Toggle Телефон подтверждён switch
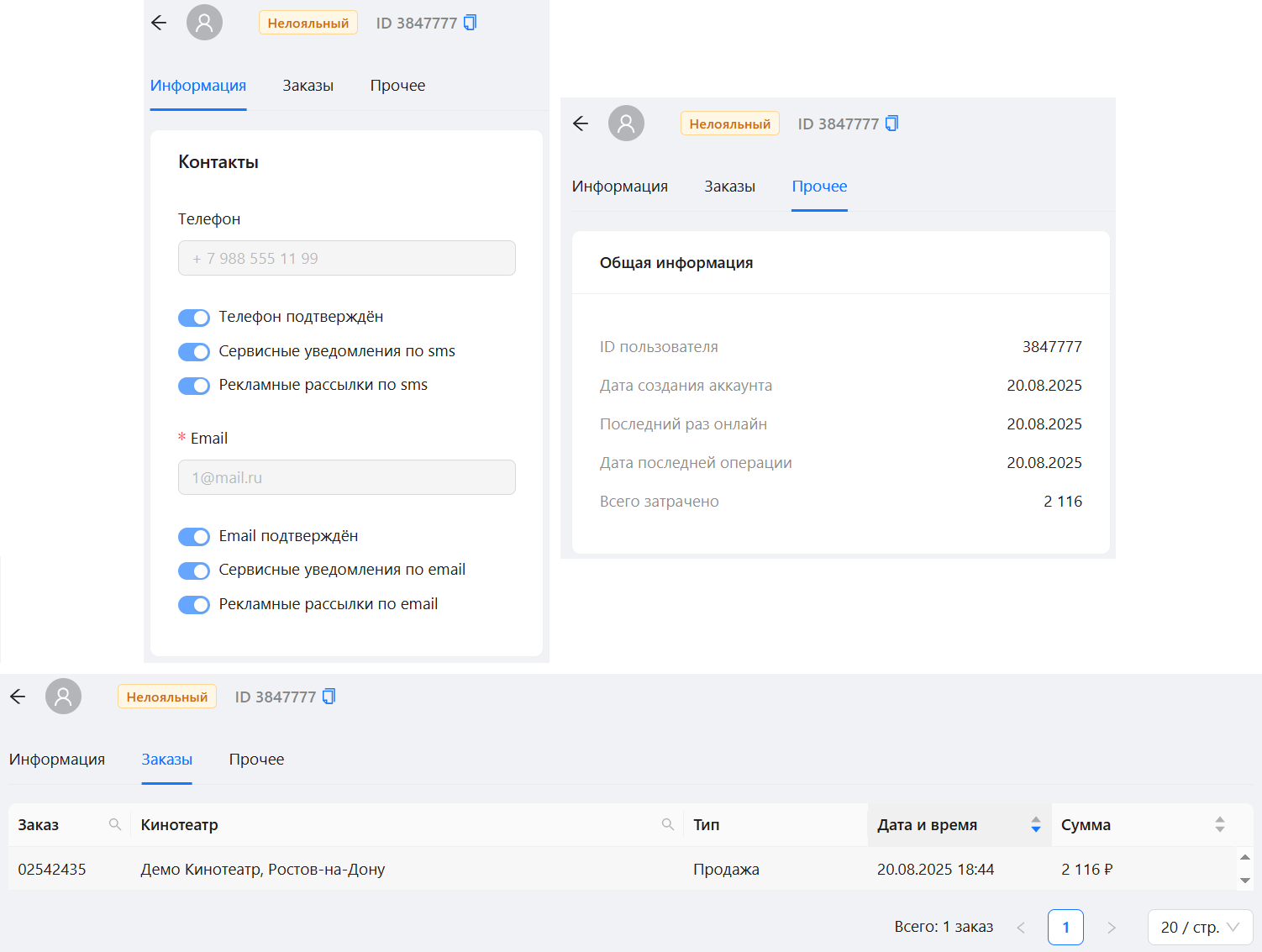Screen dimensions: 1262x952 pos(194,318)
